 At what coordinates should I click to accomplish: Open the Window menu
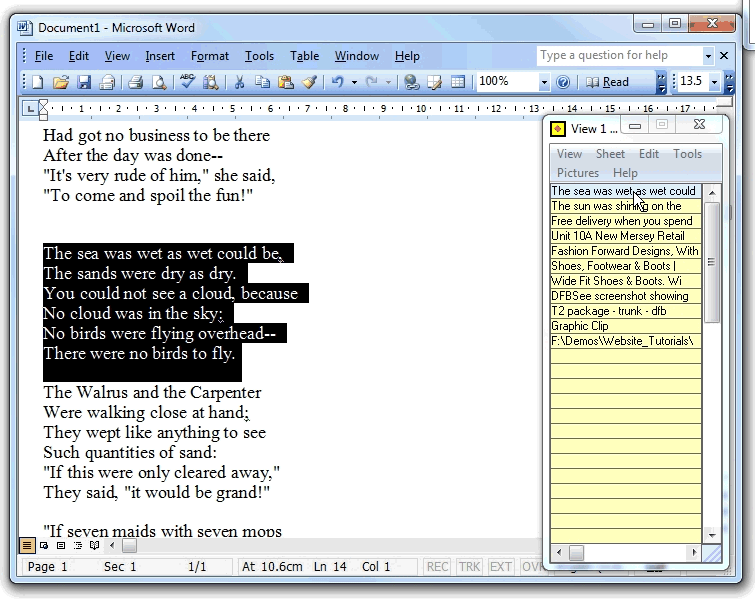click(357, 56)
